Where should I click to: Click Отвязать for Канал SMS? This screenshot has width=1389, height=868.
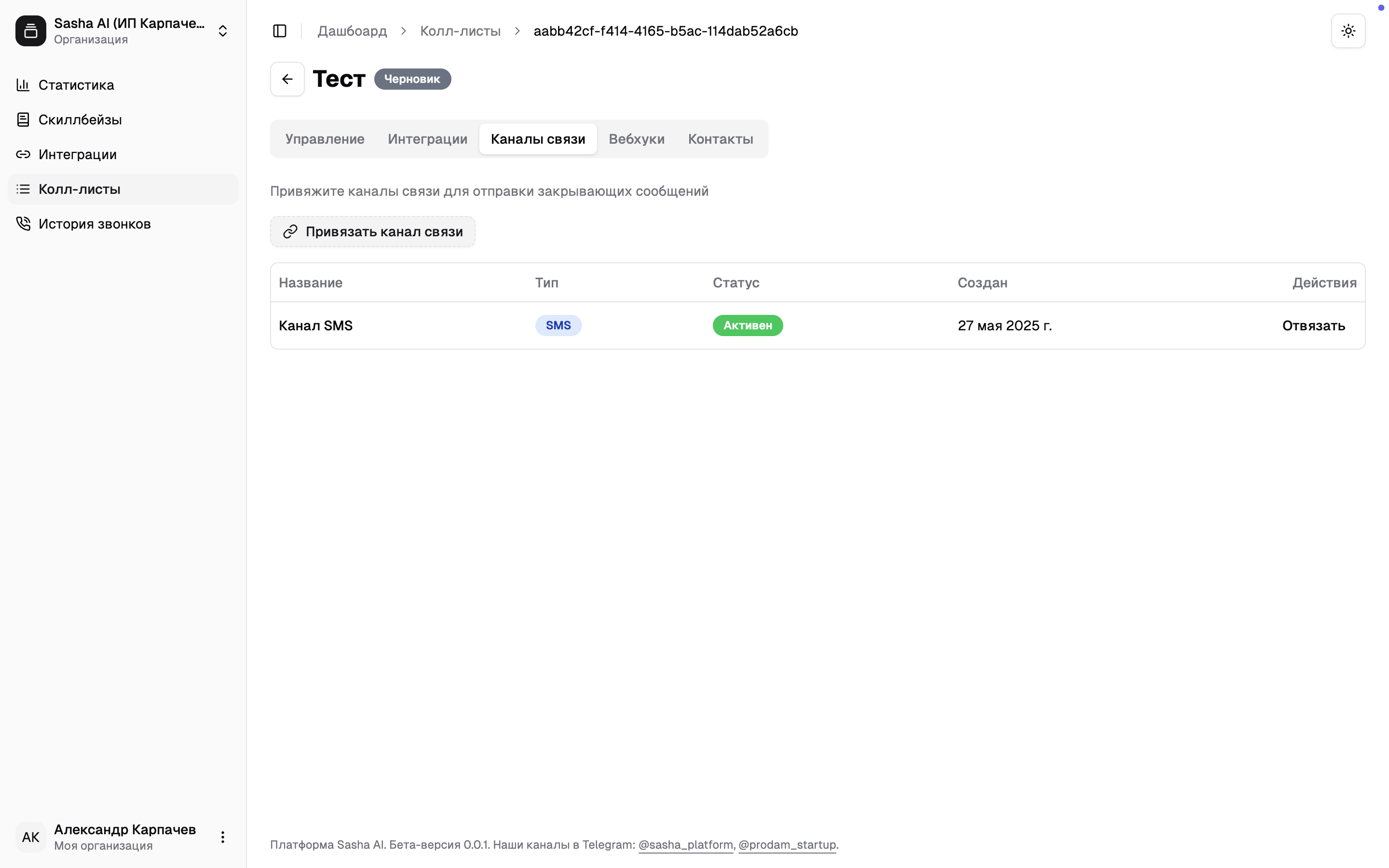[x=1313, y=325]
